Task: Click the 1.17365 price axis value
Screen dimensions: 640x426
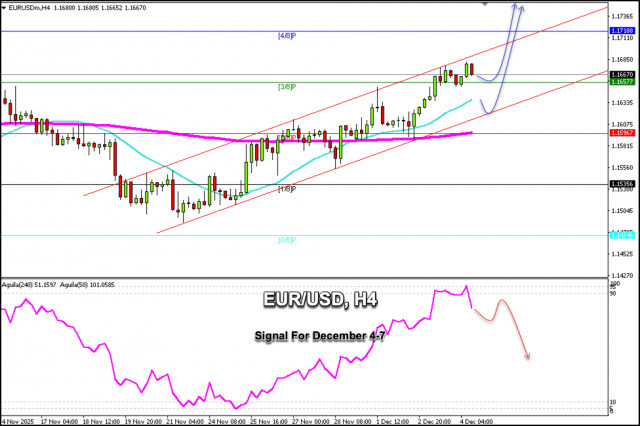Action: pos(622,16)
